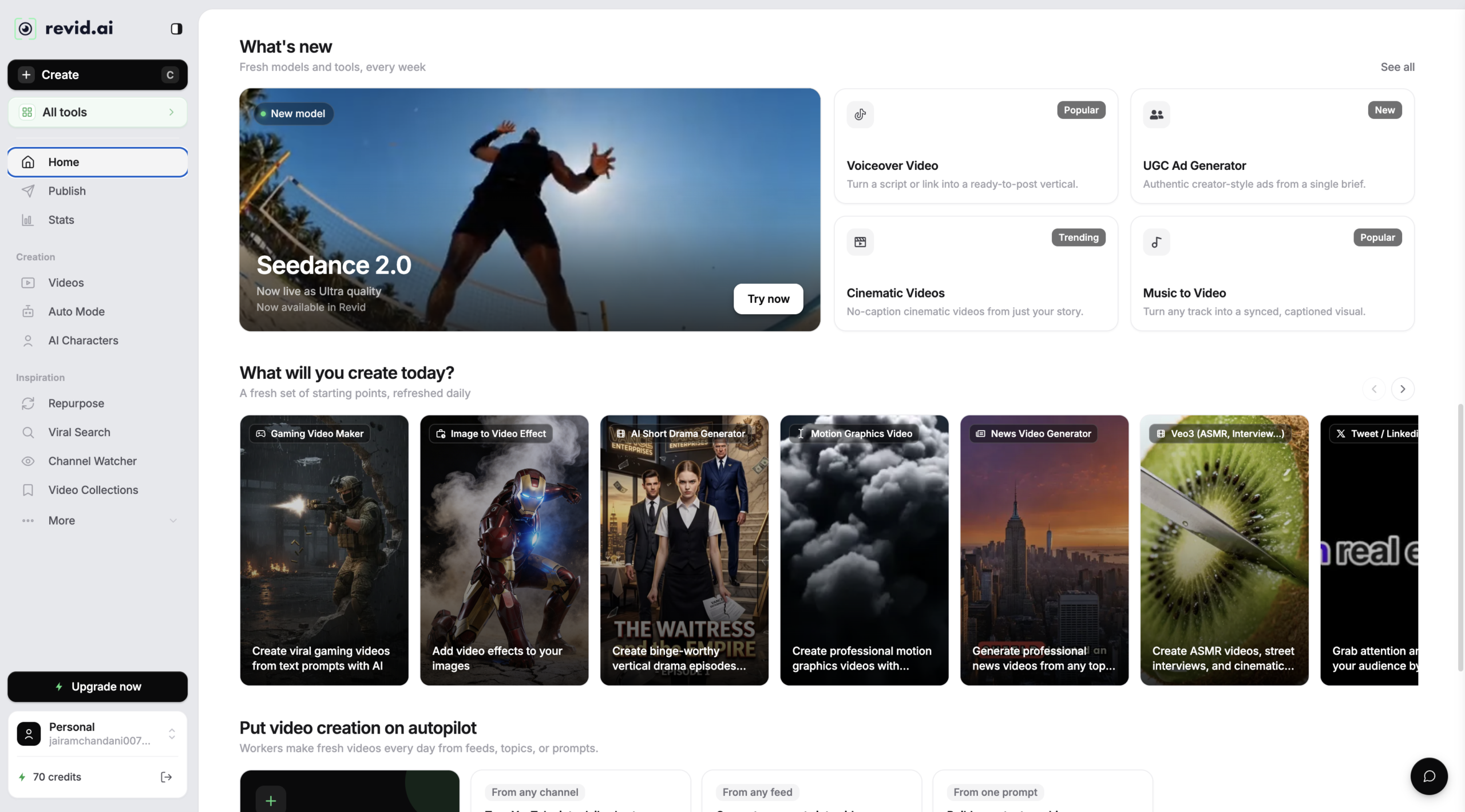Toggle the sidebar collapse icon
The height and width of the screenshot is (812, 1465).
point(176,29)
